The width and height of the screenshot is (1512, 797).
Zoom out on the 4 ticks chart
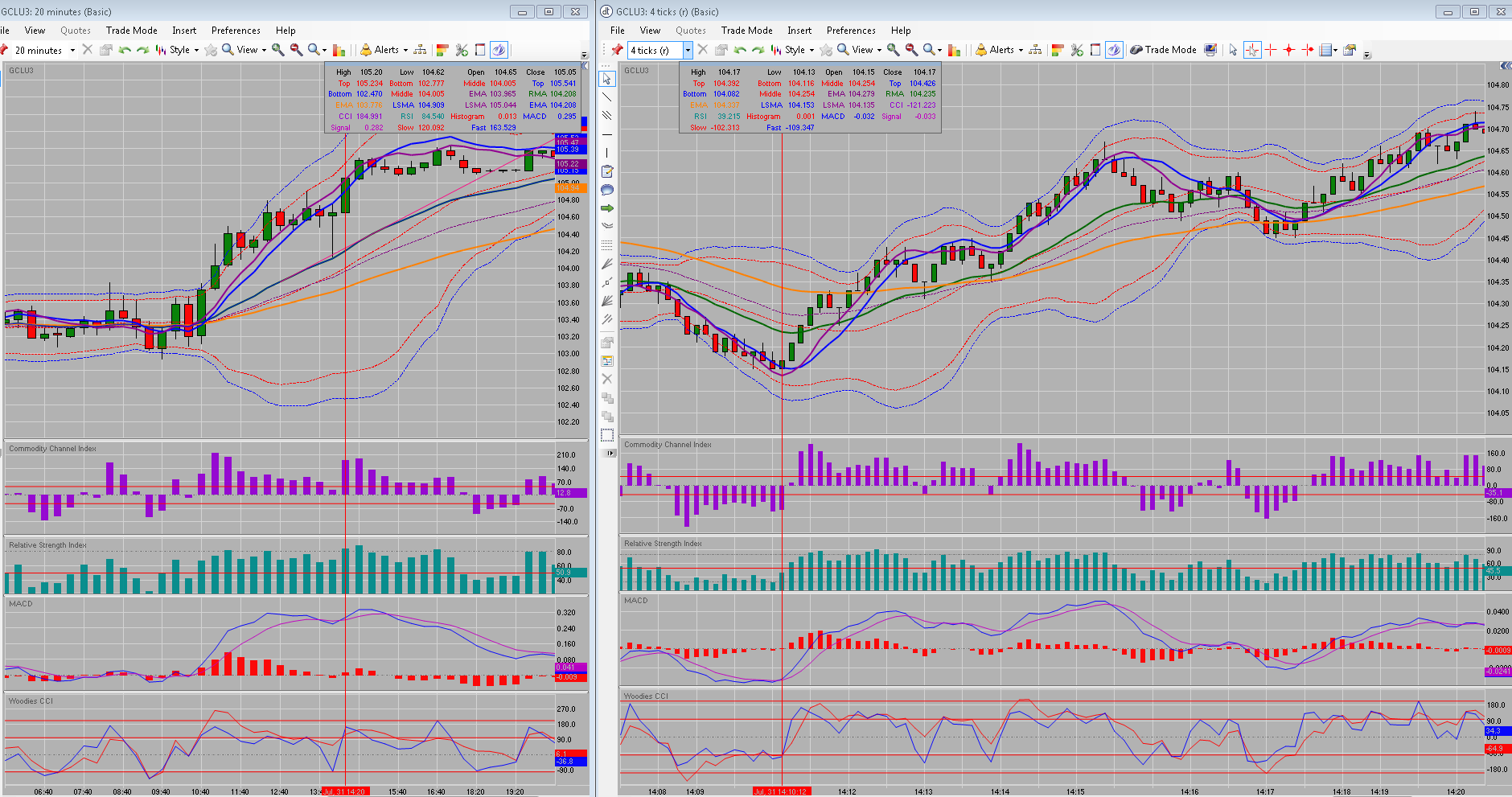[x=912, y=50]
